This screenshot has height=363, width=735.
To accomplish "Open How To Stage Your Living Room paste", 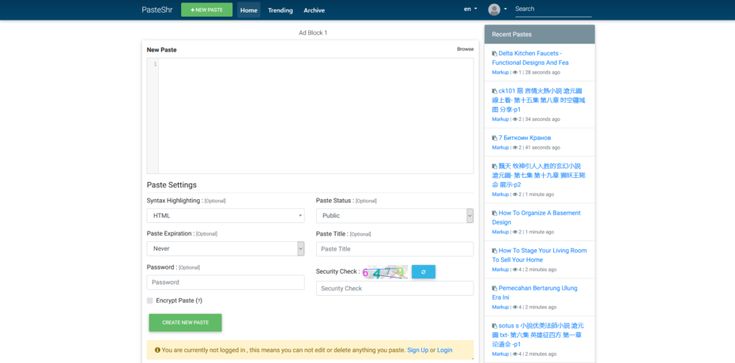I will point(539,255).
